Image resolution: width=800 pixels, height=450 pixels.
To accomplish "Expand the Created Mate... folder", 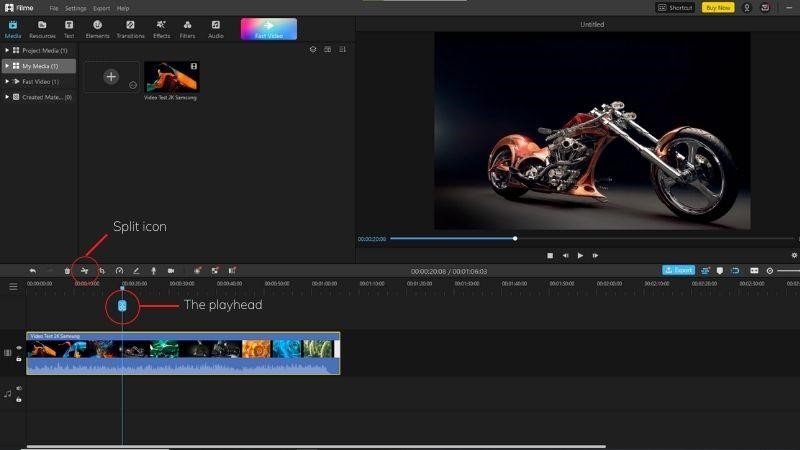I will tap(7, 96).
